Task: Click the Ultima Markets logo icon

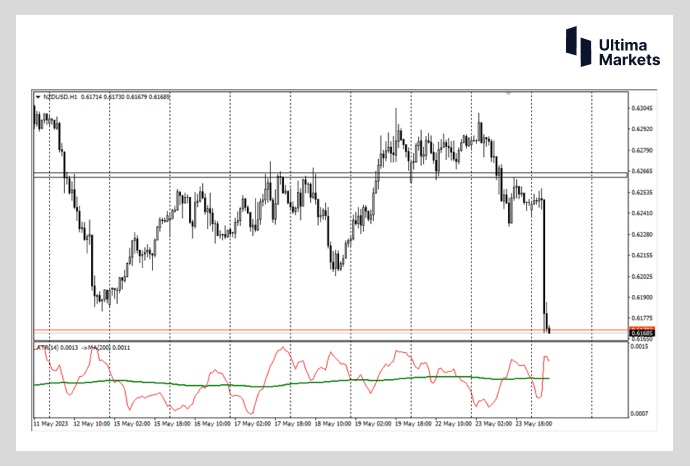Action: tap(578, 46)
